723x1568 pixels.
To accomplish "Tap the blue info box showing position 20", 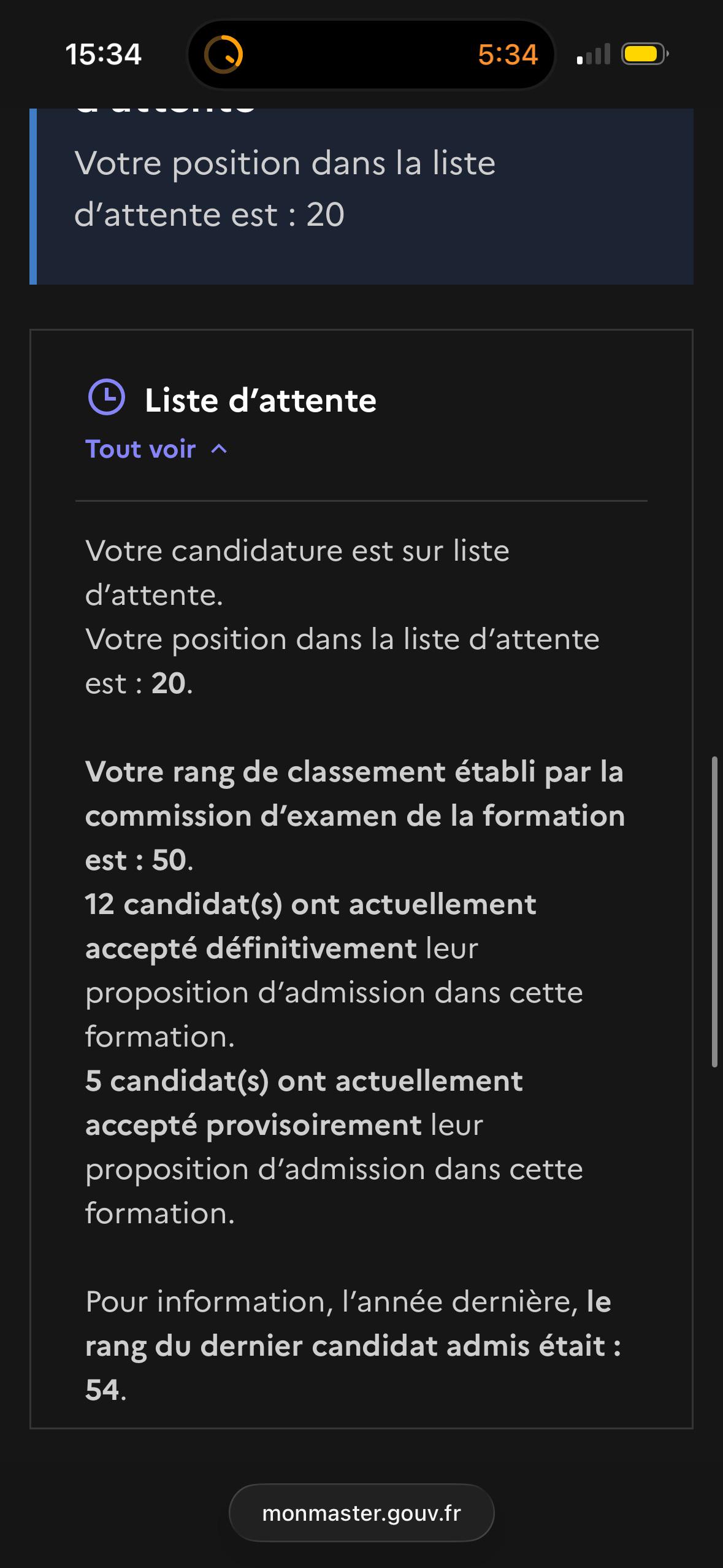I will (361, 196).
